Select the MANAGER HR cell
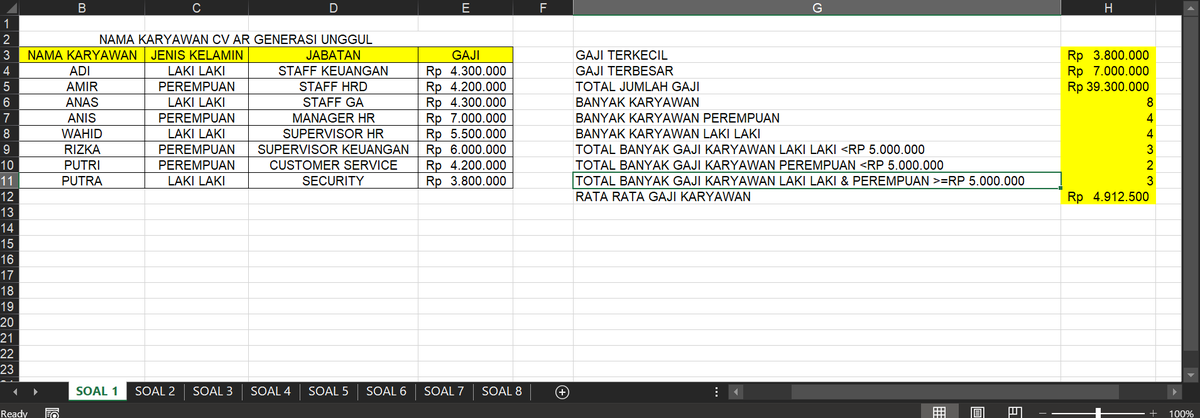Viewport: 1200px width, 418px height. [x=335, y=118]
